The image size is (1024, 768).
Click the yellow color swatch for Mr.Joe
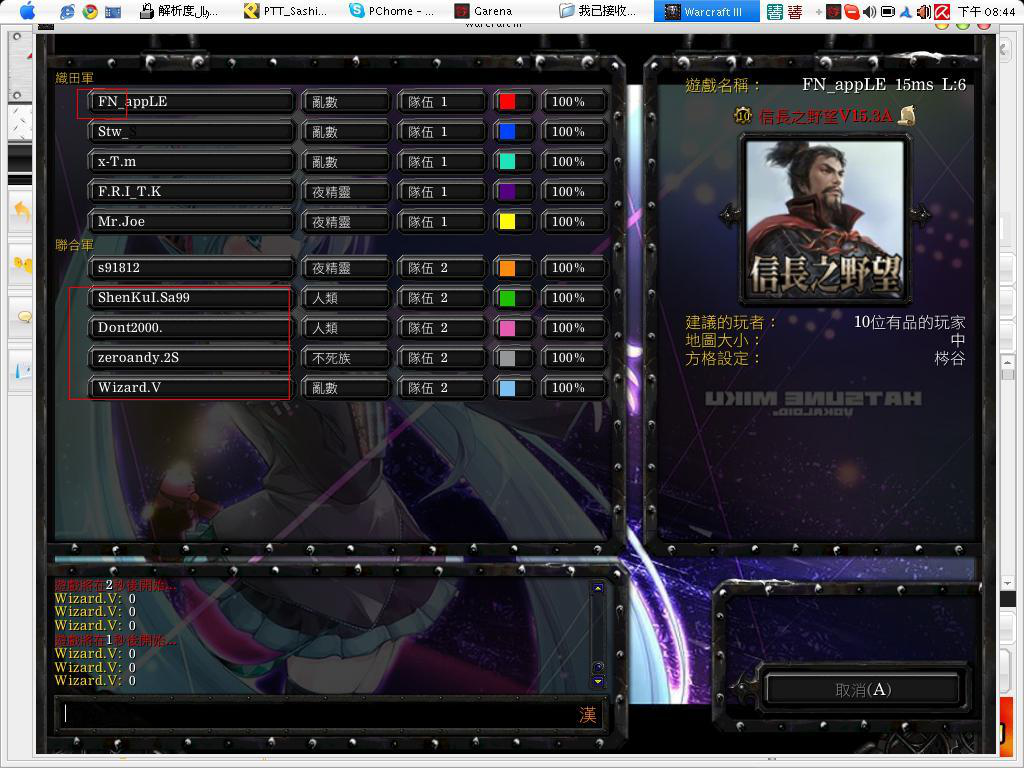(x=507, y=222)
